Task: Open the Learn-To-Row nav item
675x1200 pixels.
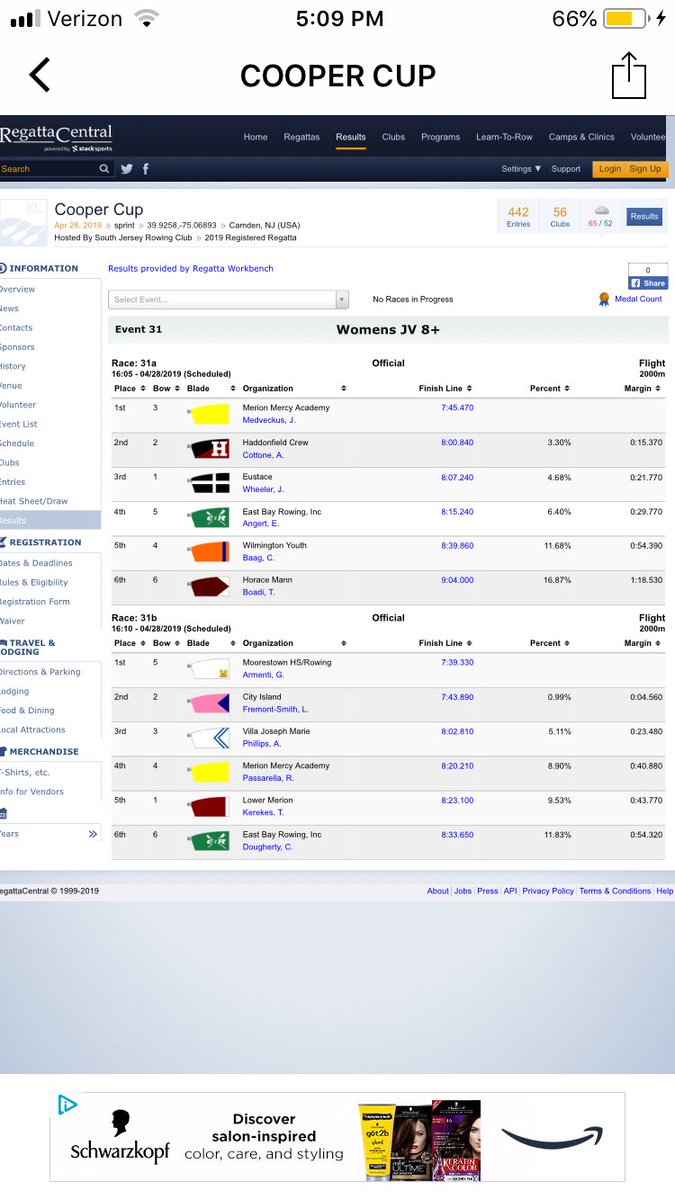Action: [505, 137]
